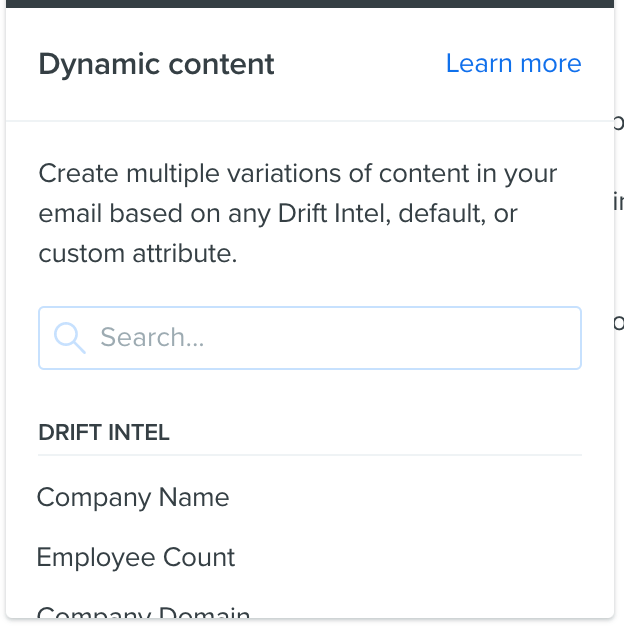The width and height of the screenshot is (624, 630).
Task: Click the DRIFT INTEL section header
Action: click(104, 433)
